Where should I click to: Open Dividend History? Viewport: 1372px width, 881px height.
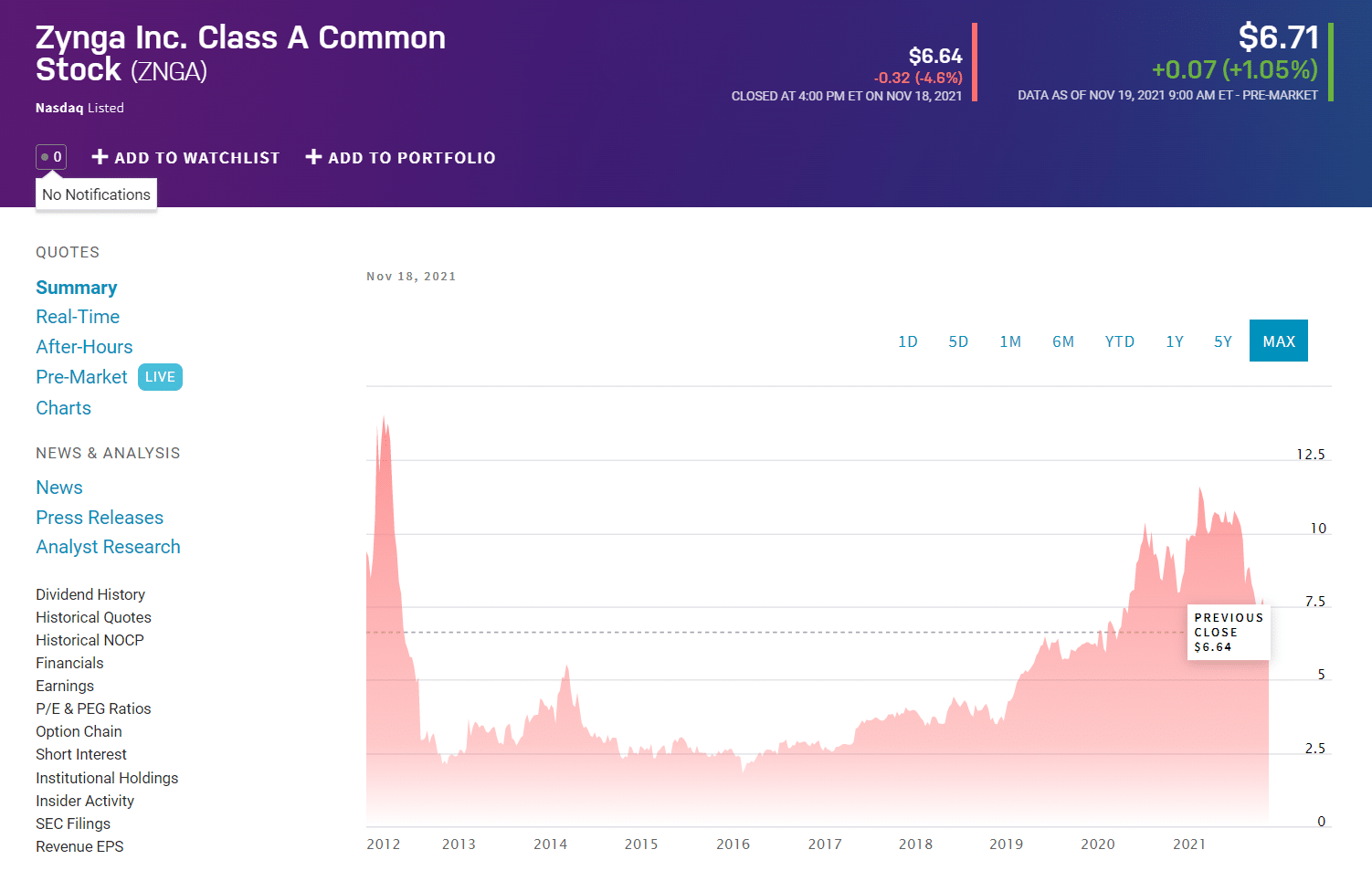[x=90, y=594]
